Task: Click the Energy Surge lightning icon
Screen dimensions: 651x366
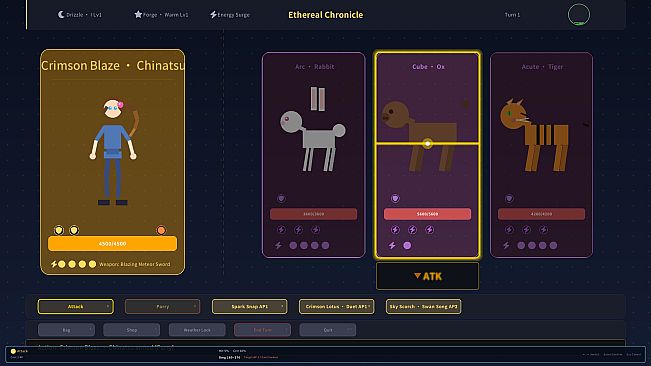Action: pyautogui.click(x=213, y=15)
